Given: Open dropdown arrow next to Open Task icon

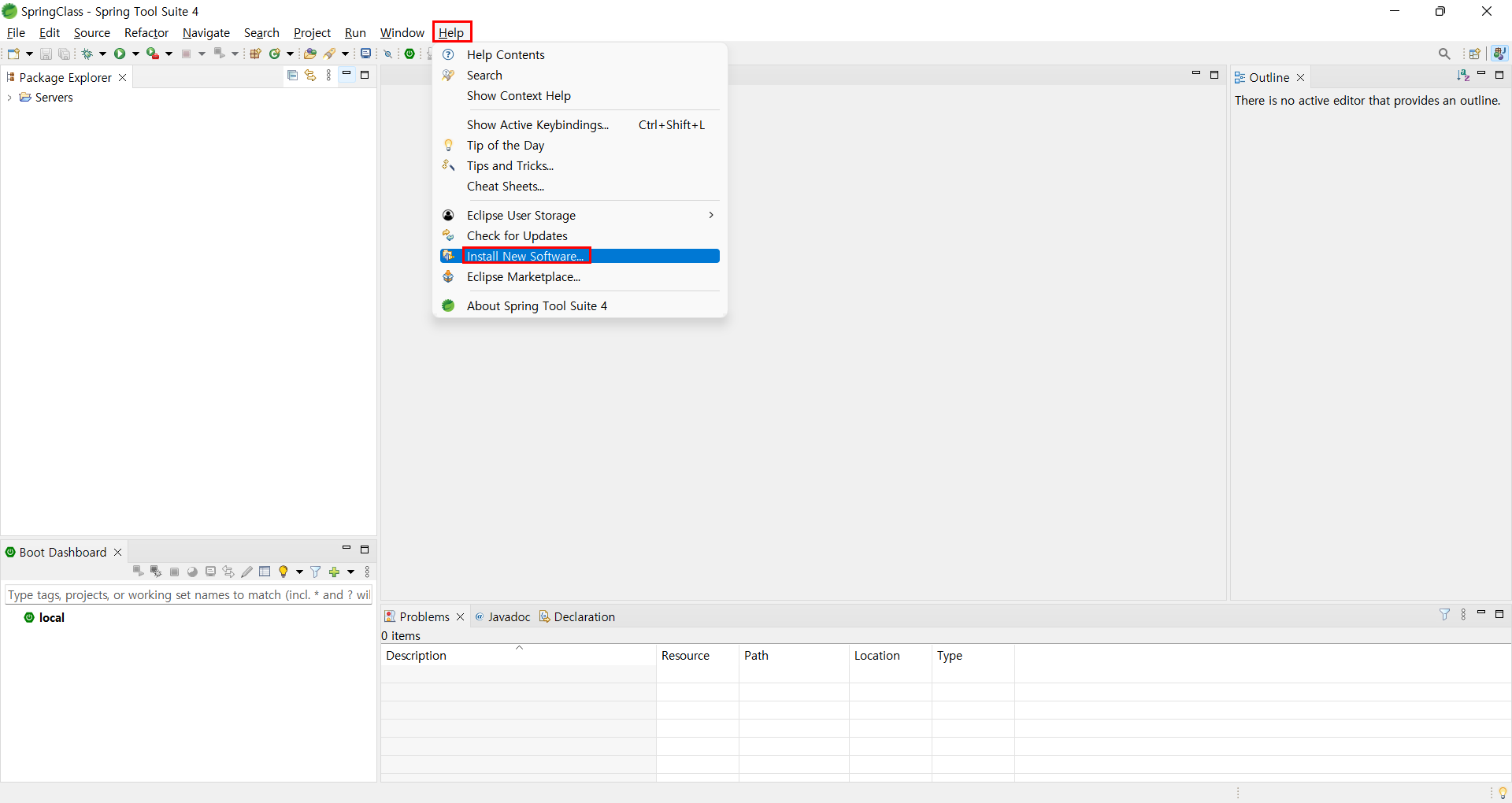Looking at the screenshot, I should (x=345, y=54).
